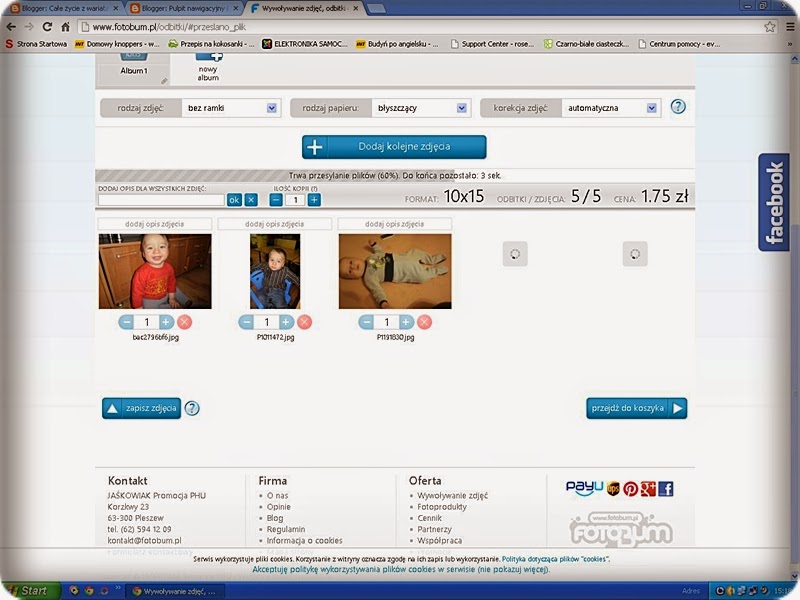Viewport: 800px width, 600px height.
Task: Open Windows Start button
Action: point(31,591)
